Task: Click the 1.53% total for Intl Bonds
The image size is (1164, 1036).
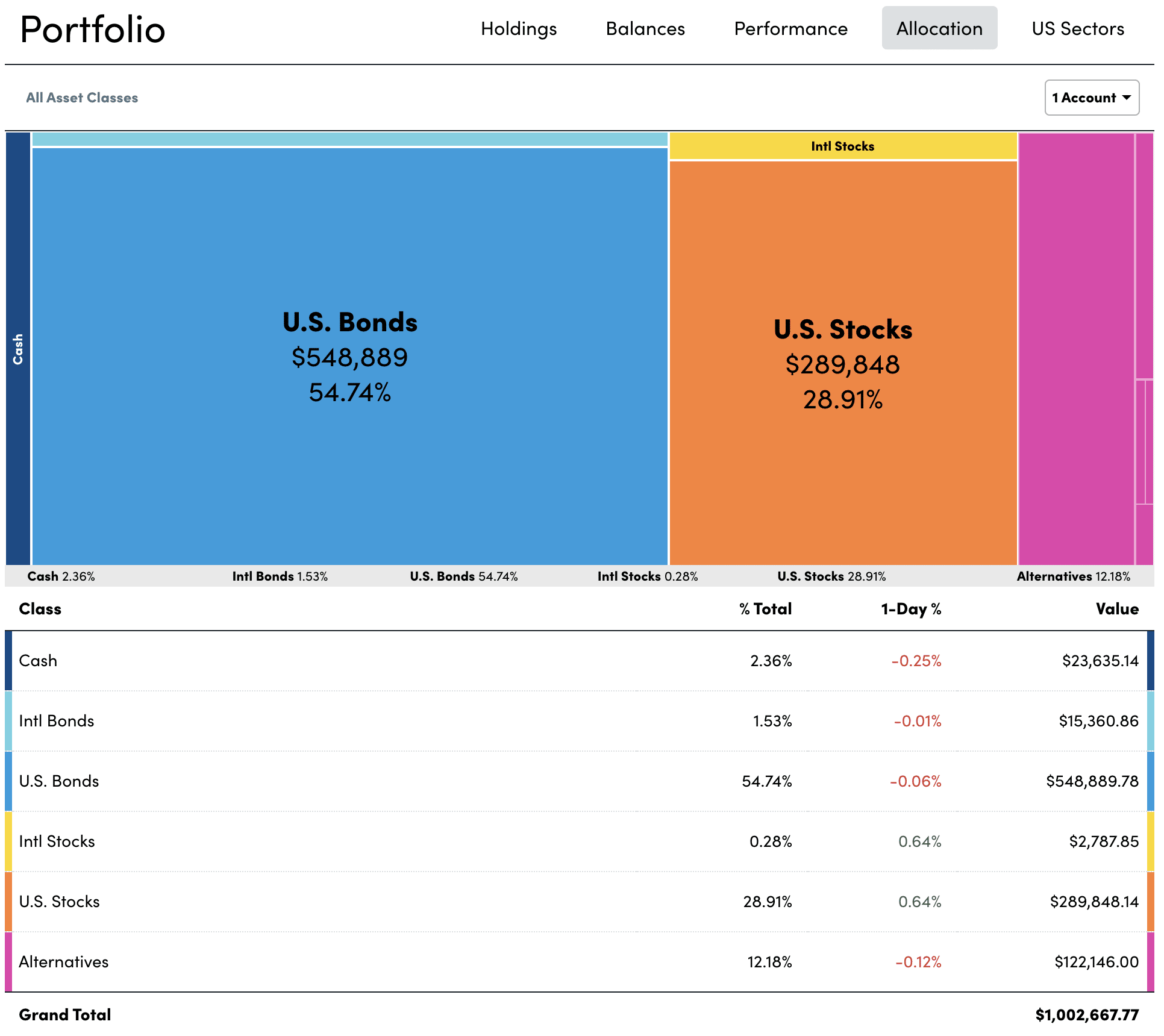Action: [x=772, y=721]
